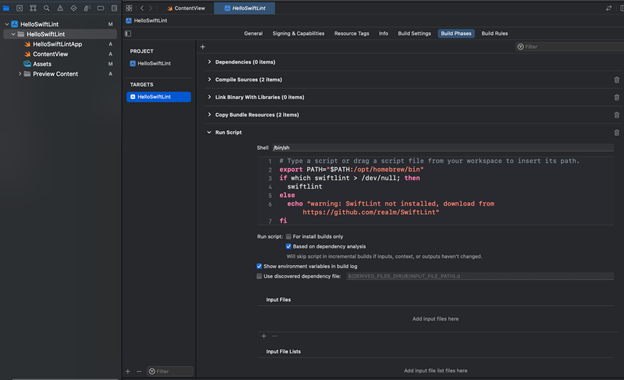Open the Report navigator
624x380 pixels.
click(114, 8)
